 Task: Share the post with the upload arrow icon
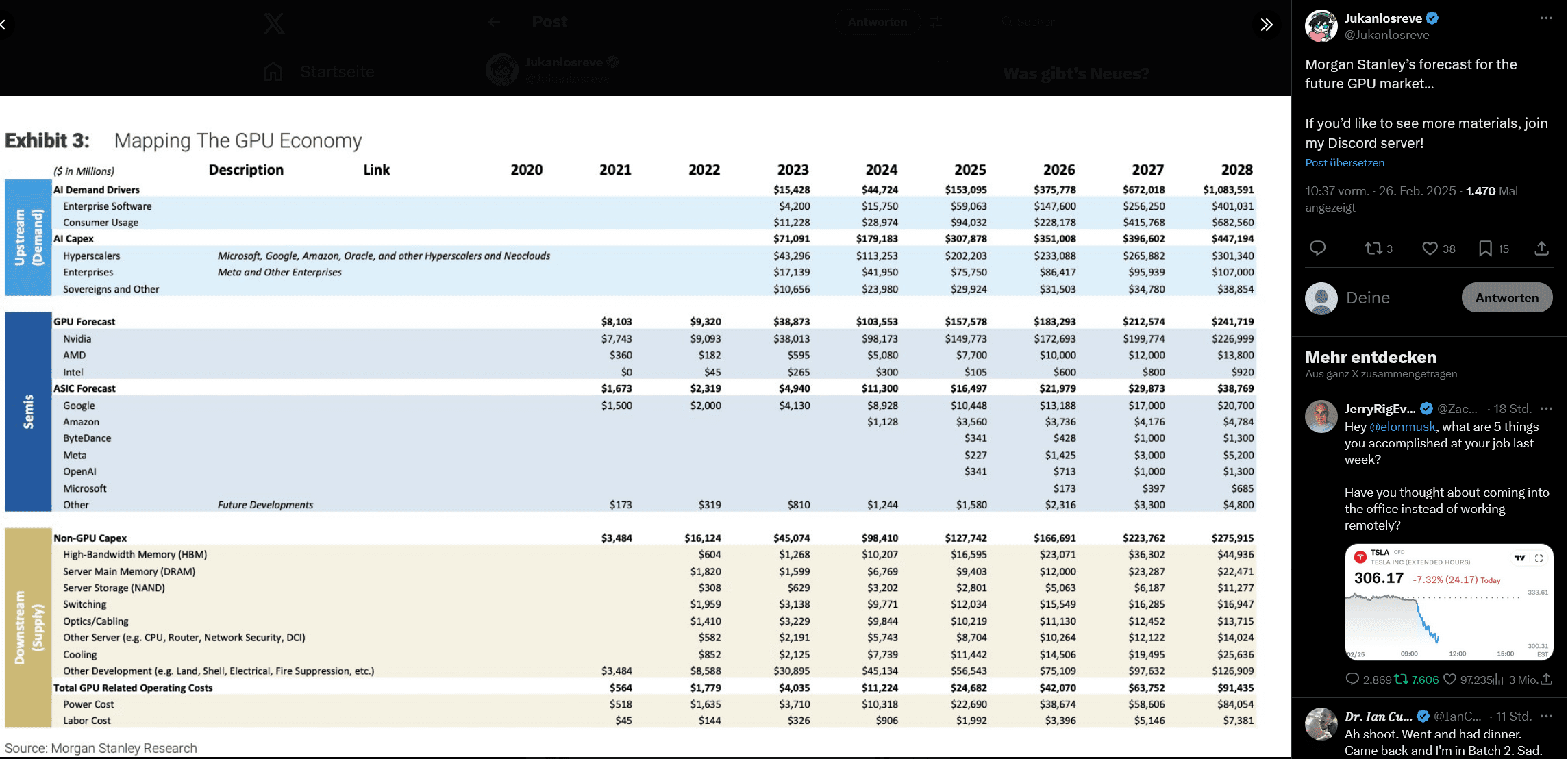[x=1541, y=248]
